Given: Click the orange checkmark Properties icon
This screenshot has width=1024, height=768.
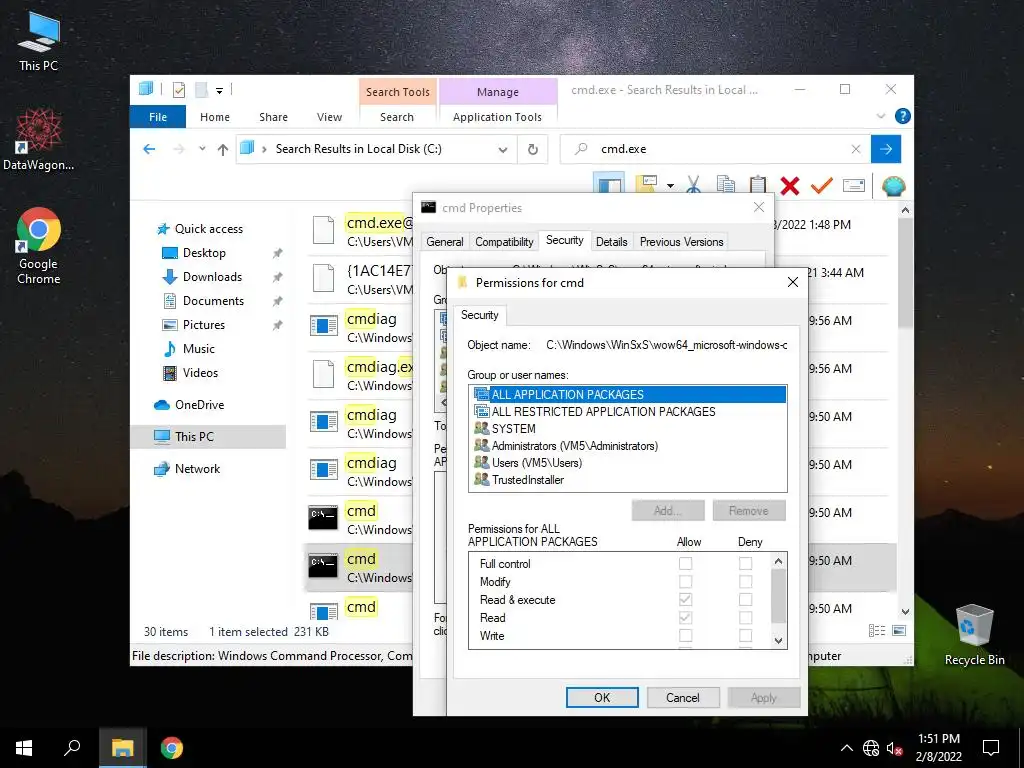Looking at the screenshot, I should pos(822,185).
